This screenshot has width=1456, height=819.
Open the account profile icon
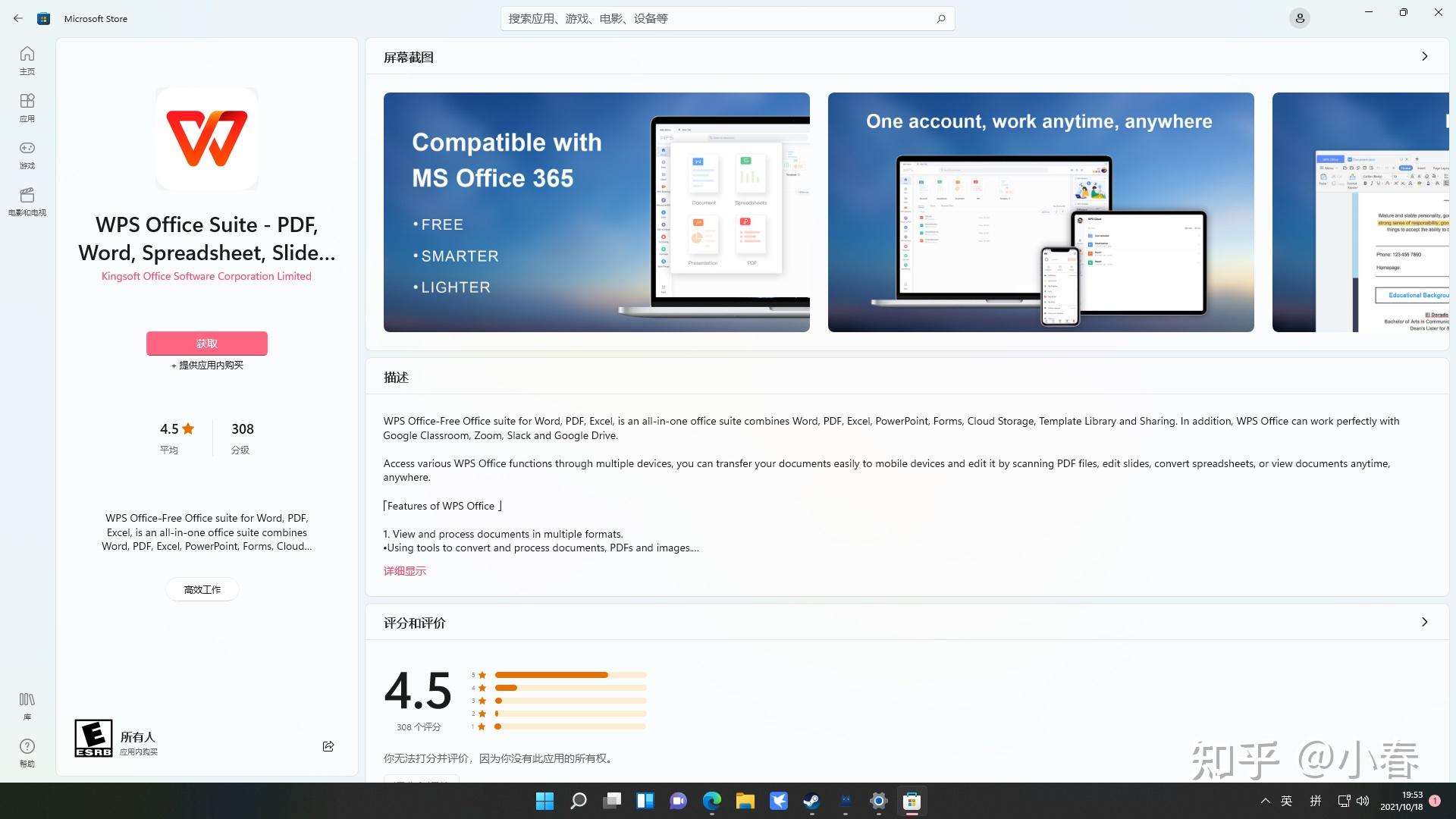1300,18
